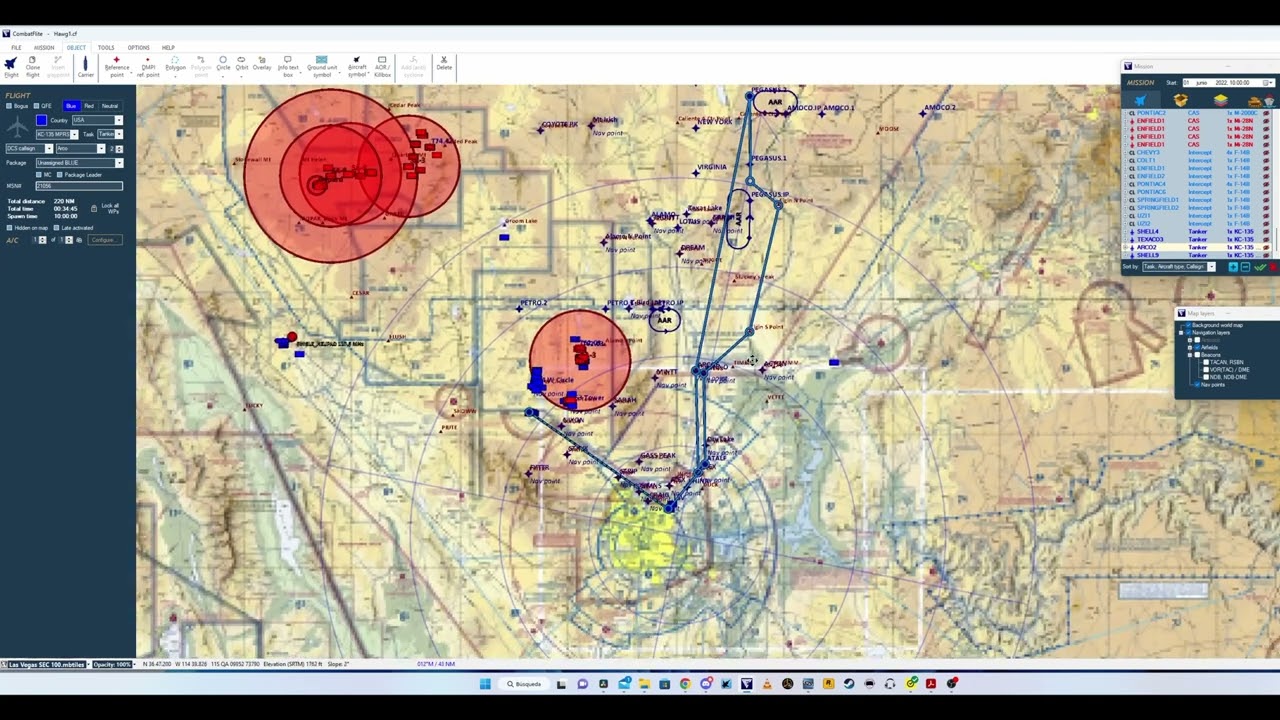This screenshot has width=1280, height=720.
Task: Toggle the Bogus checkbox
Action: click(9, 106)
